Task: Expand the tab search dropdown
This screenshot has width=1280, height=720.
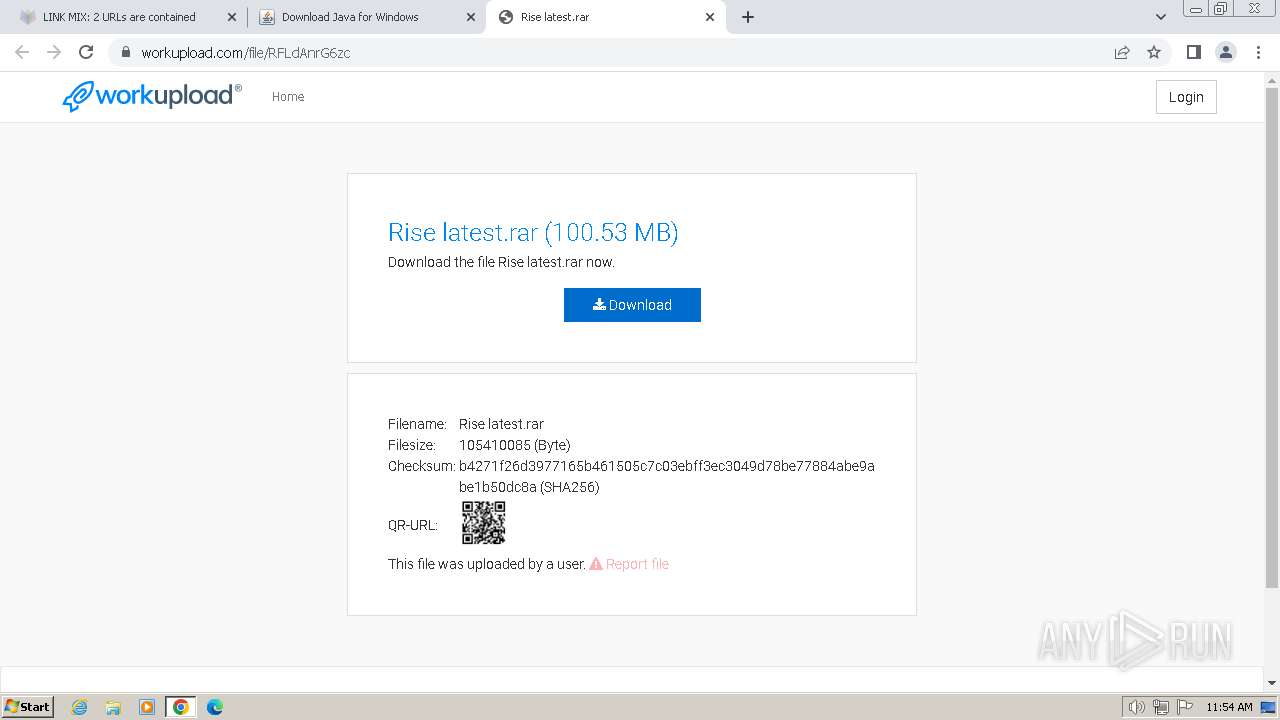Action: [x=1160, y=17]
